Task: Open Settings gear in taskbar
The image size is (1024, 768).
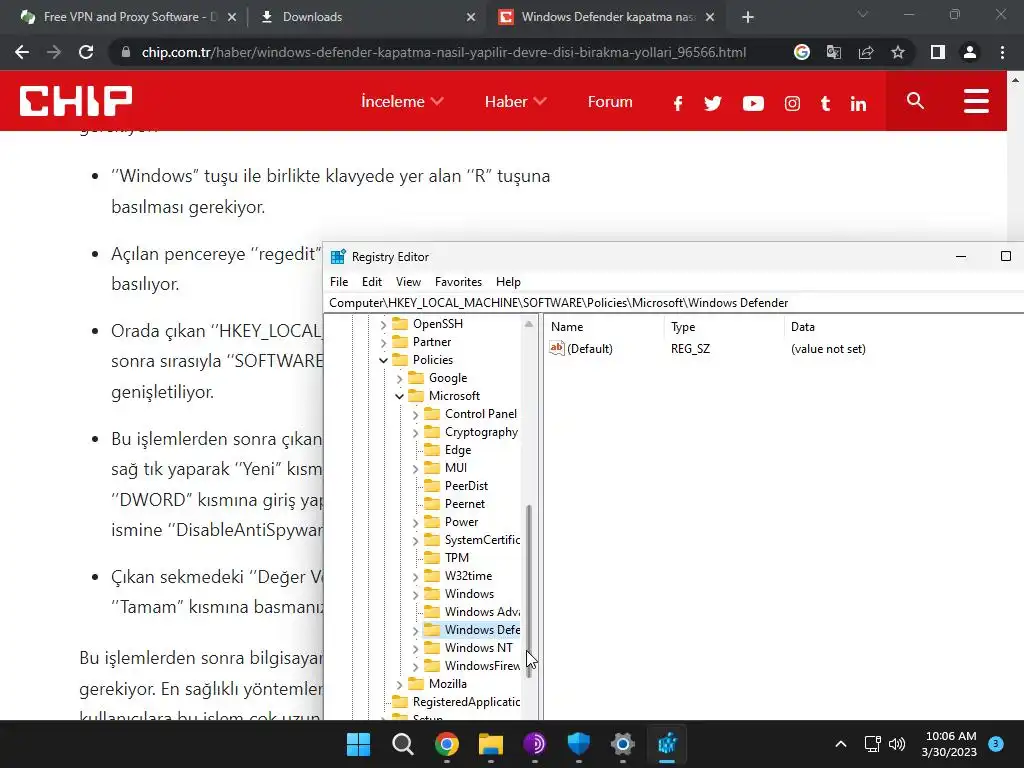Action: click(622, 744)
